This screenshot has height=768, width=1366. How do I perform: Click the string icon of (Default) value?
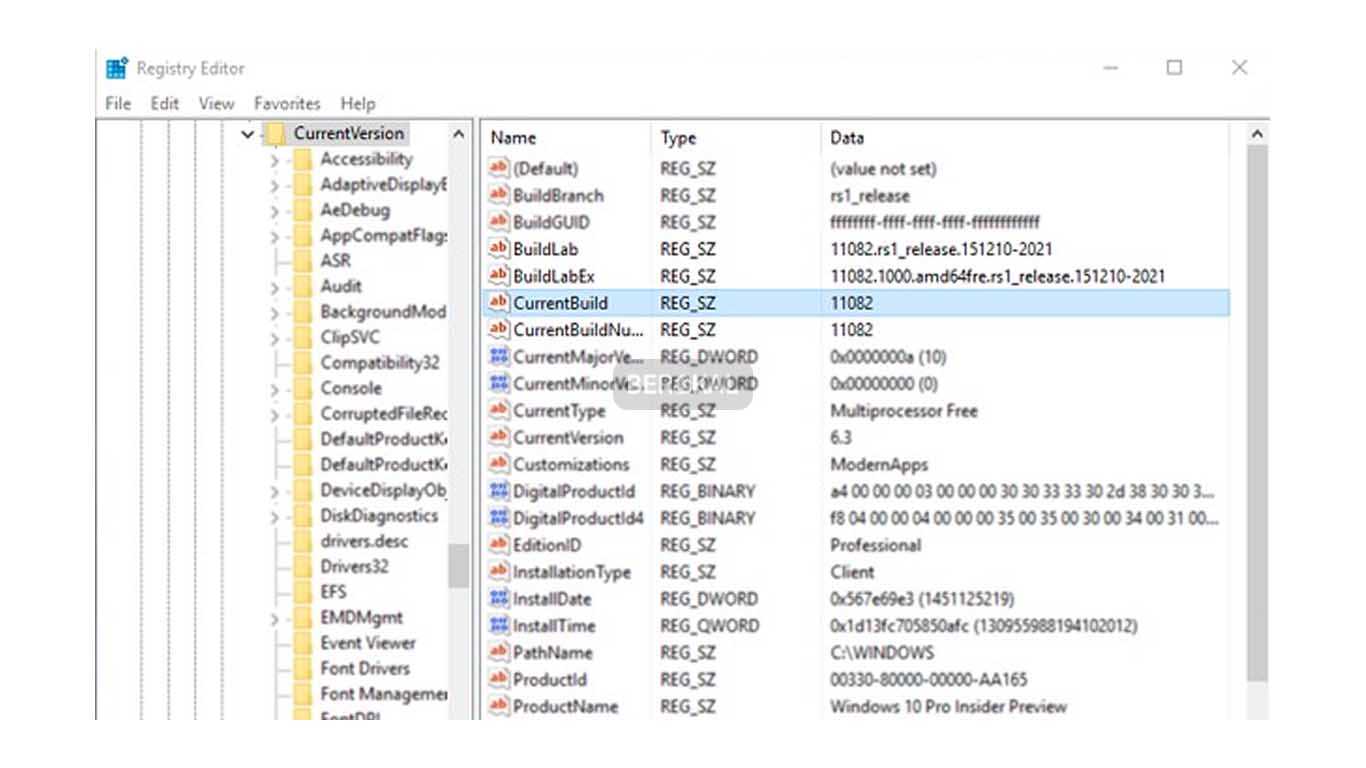click(498, 168)
